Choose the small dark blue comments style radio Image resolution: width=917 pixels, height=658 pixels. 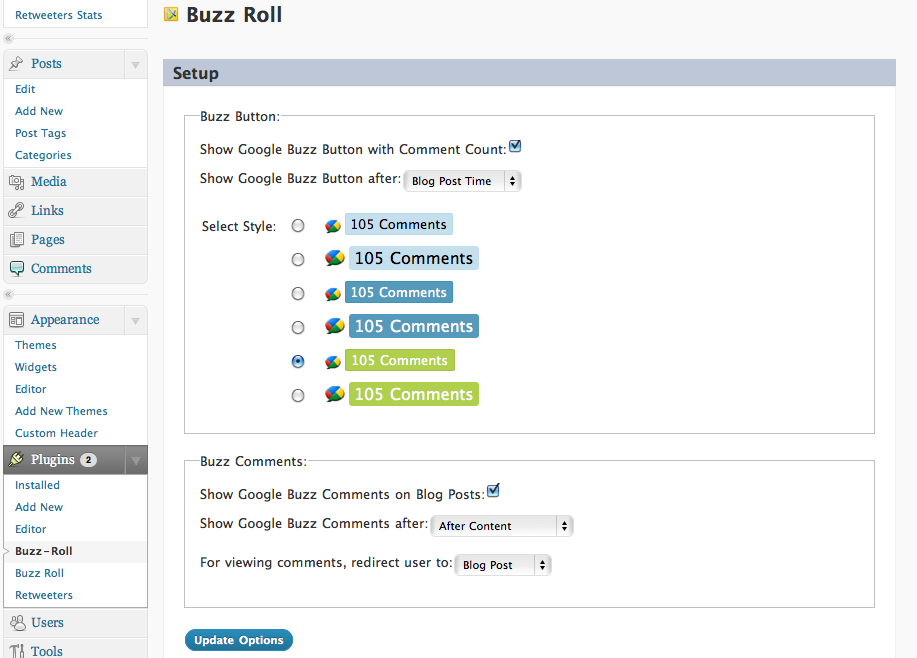coord(298,293)
